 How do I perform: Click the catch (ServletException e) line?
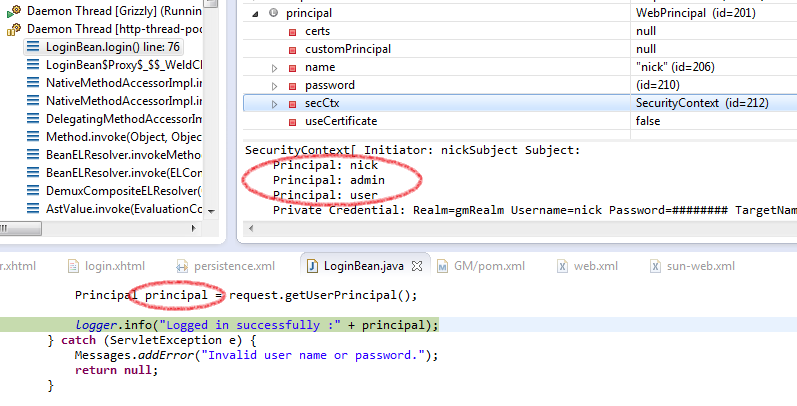pos(152,340)
